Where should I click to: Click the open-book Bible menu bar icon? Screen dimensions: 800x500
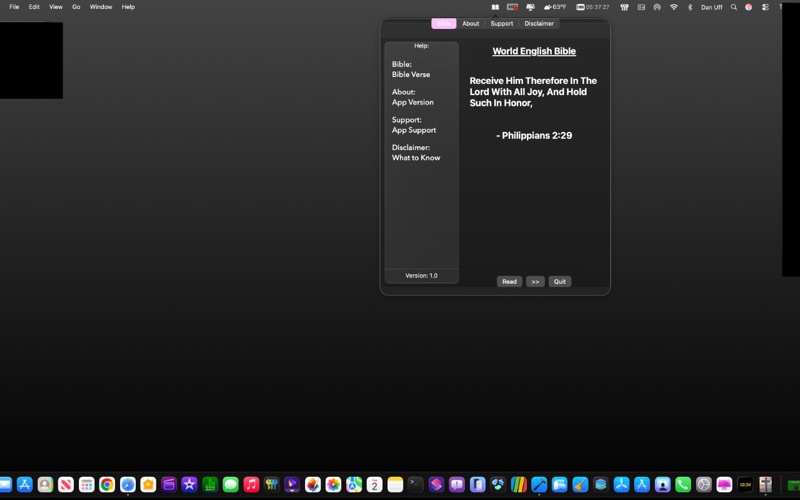pyautogui.click(x=495, y=7)
